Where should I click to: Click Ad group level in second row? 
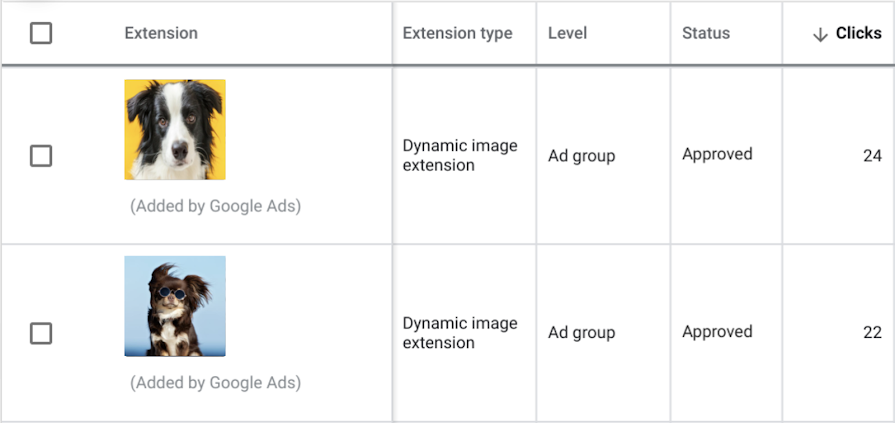point(581,333)
